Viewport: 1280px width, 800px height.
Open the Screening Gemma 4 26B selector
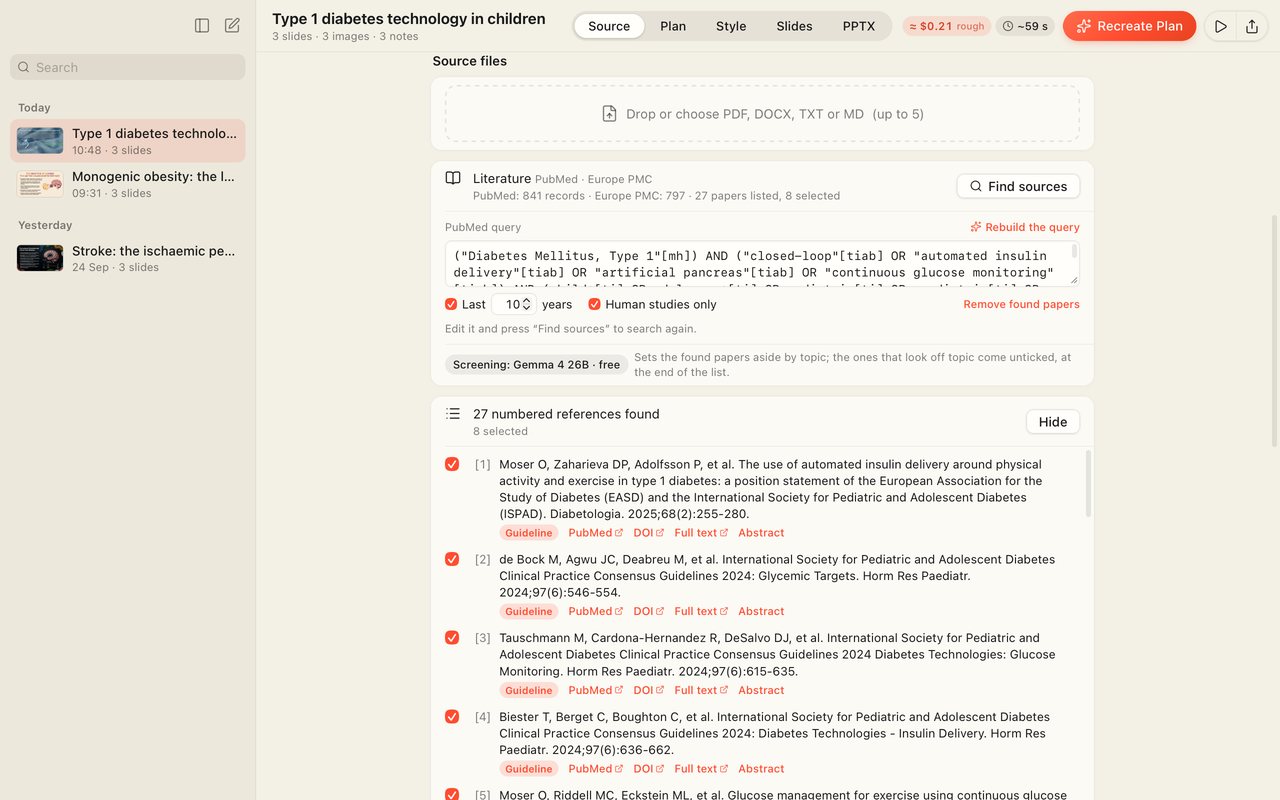pyautogui.click(x=536, y=365)
